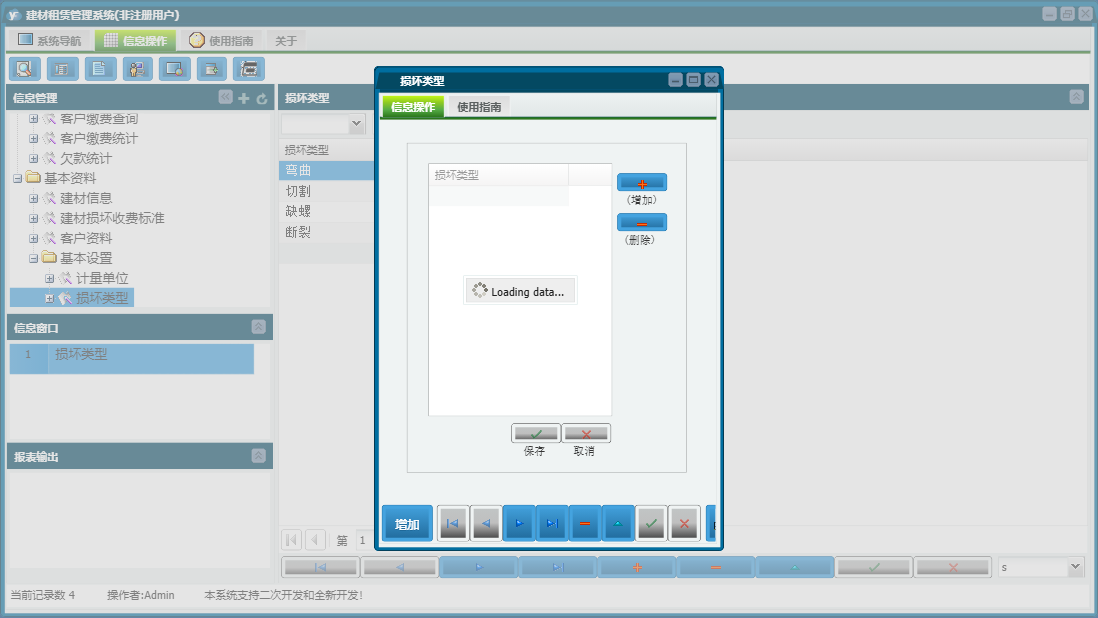The width and height of the screenshot is (1098, 618).
Task: Select 客户资料 in the tree
Action: (x=85, y=238)
